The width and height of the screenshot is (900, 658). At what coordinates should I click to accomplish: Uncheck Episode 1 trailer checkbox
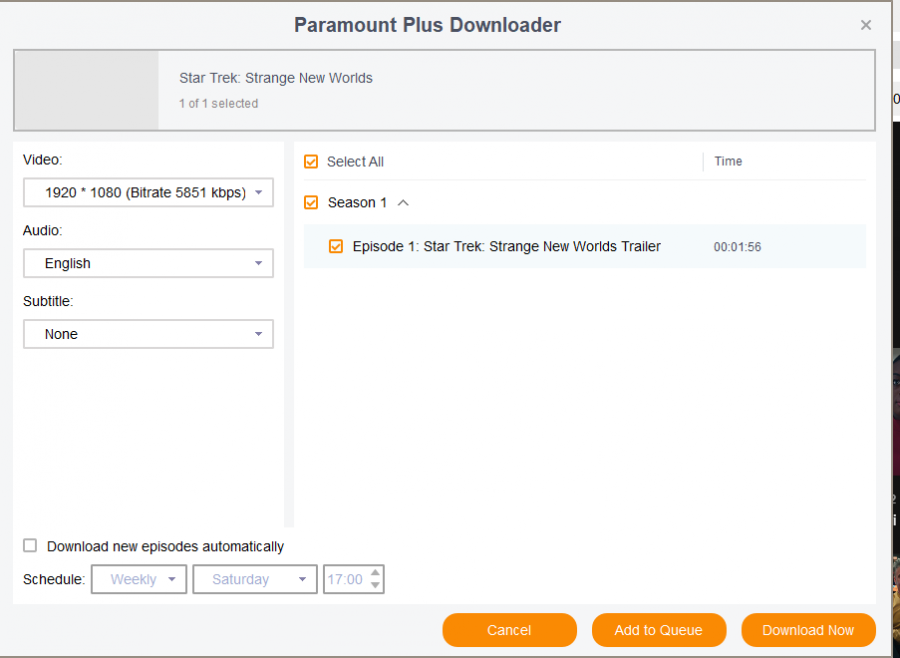click(336, 246)
